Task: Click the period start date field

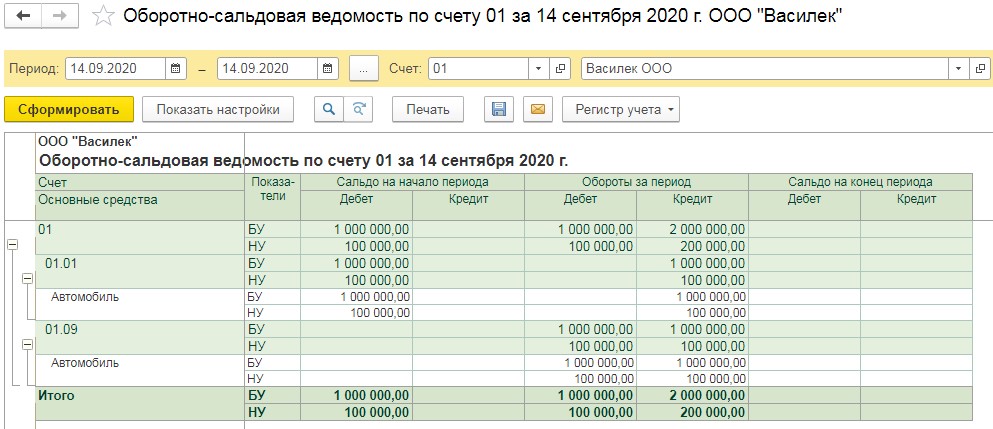Action: 115,68
